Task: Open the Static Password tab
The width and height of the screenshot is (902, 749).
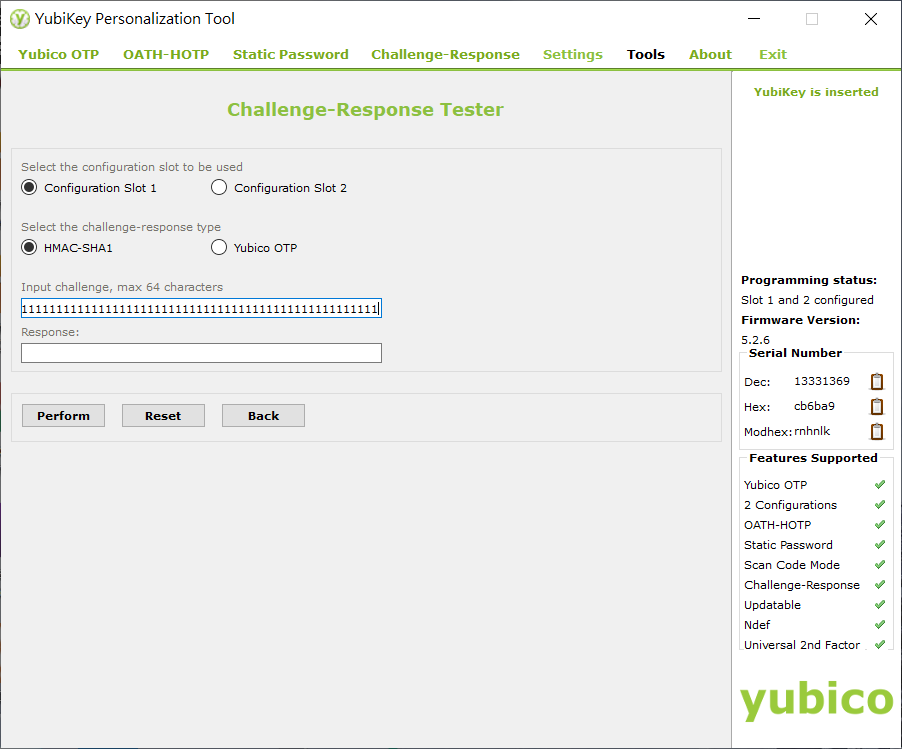Action: [291, 55]
